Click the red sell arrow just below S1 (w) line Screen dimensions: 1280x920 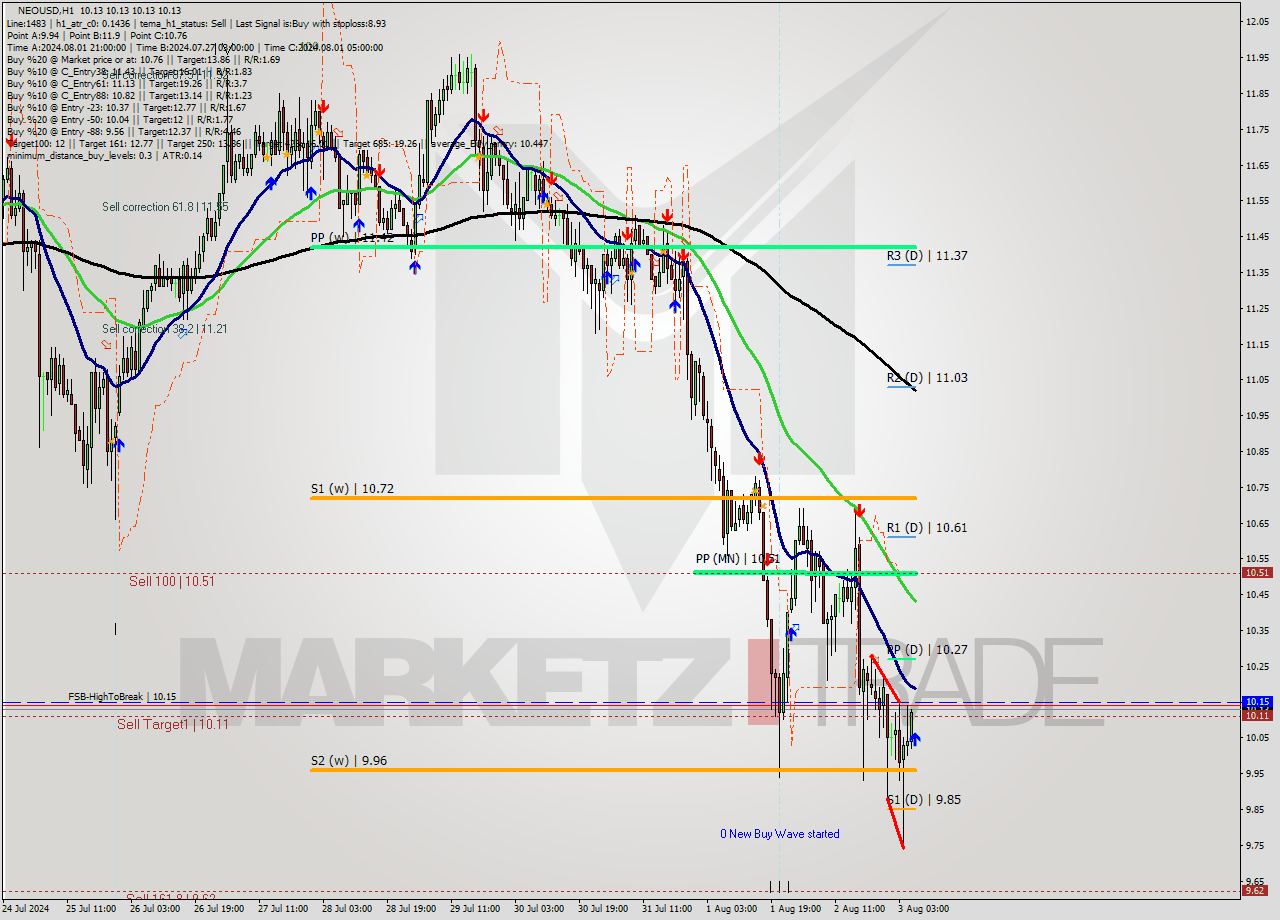click(859, 510)
